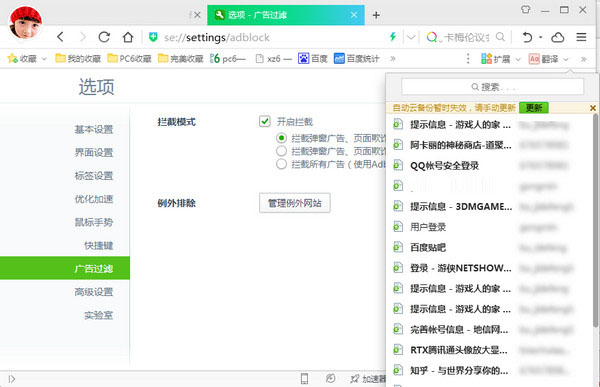Open 界面设置 in the sidebar
The image size is (600, 387).
pos(94,152)
